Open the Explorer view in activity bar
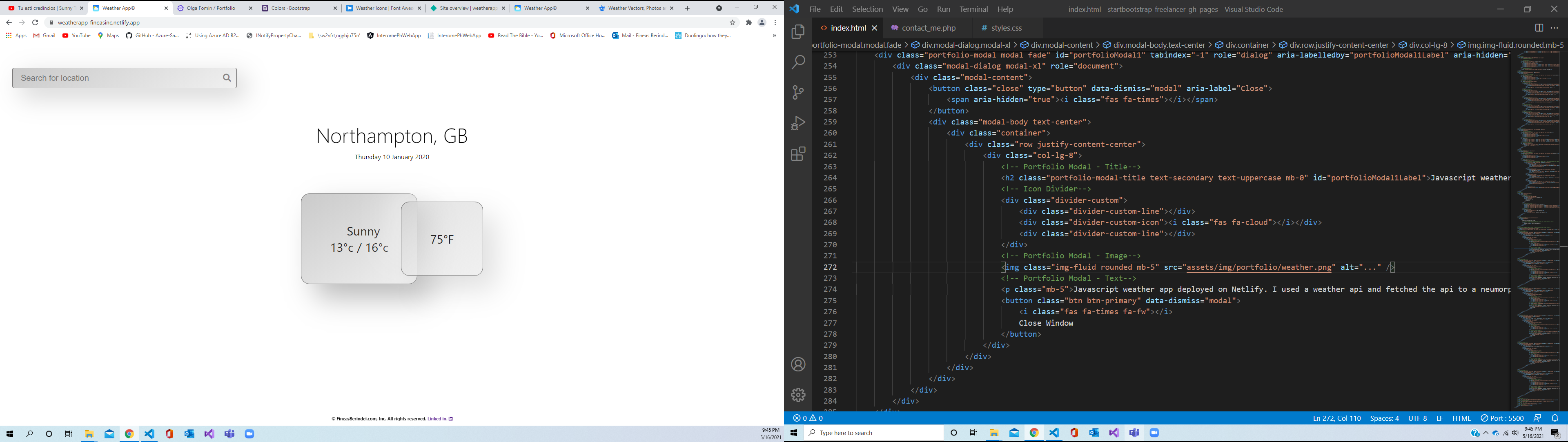Screen dimensions: 1568x442 coord(798,32)
